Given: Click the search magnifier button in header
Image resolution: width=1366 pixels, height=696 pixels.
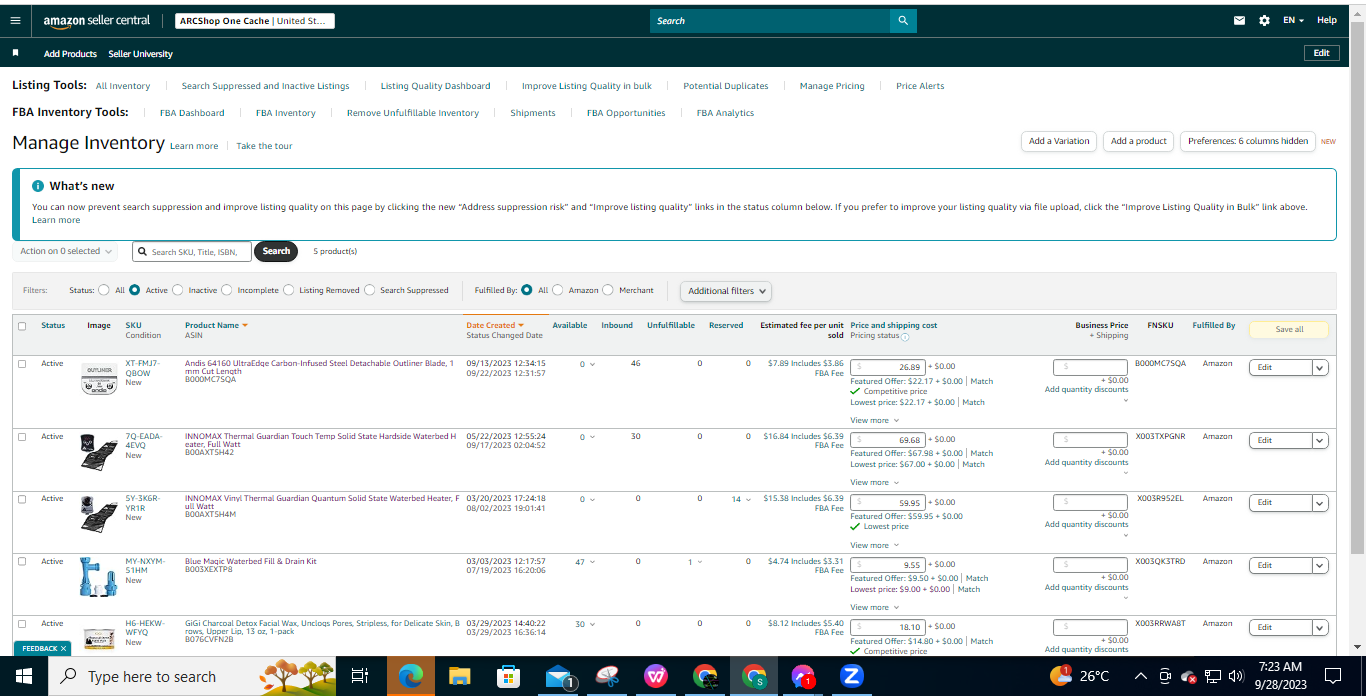Looking at the screenshot, I should [903, 20].
